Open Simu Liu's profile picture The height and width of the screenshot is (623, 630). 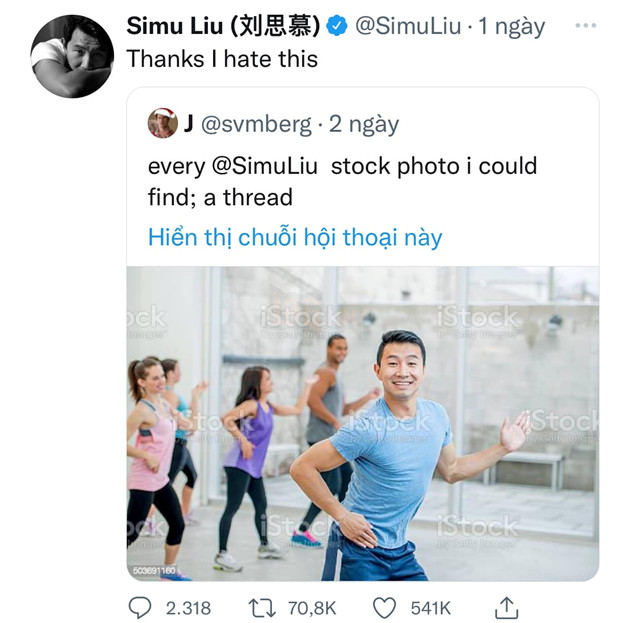[72, 56]
